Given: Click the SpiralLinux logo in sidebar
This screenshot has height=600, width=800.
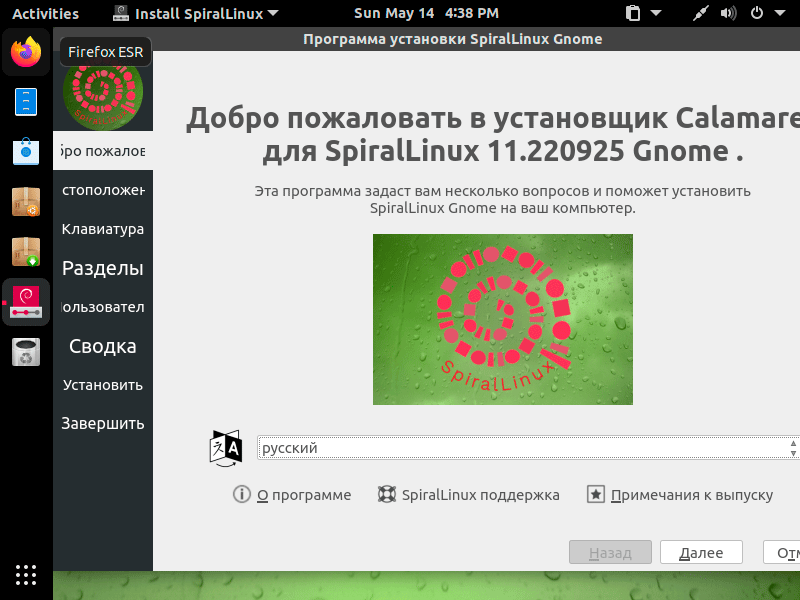Looking at the screenshot, I should click(103, 92).
